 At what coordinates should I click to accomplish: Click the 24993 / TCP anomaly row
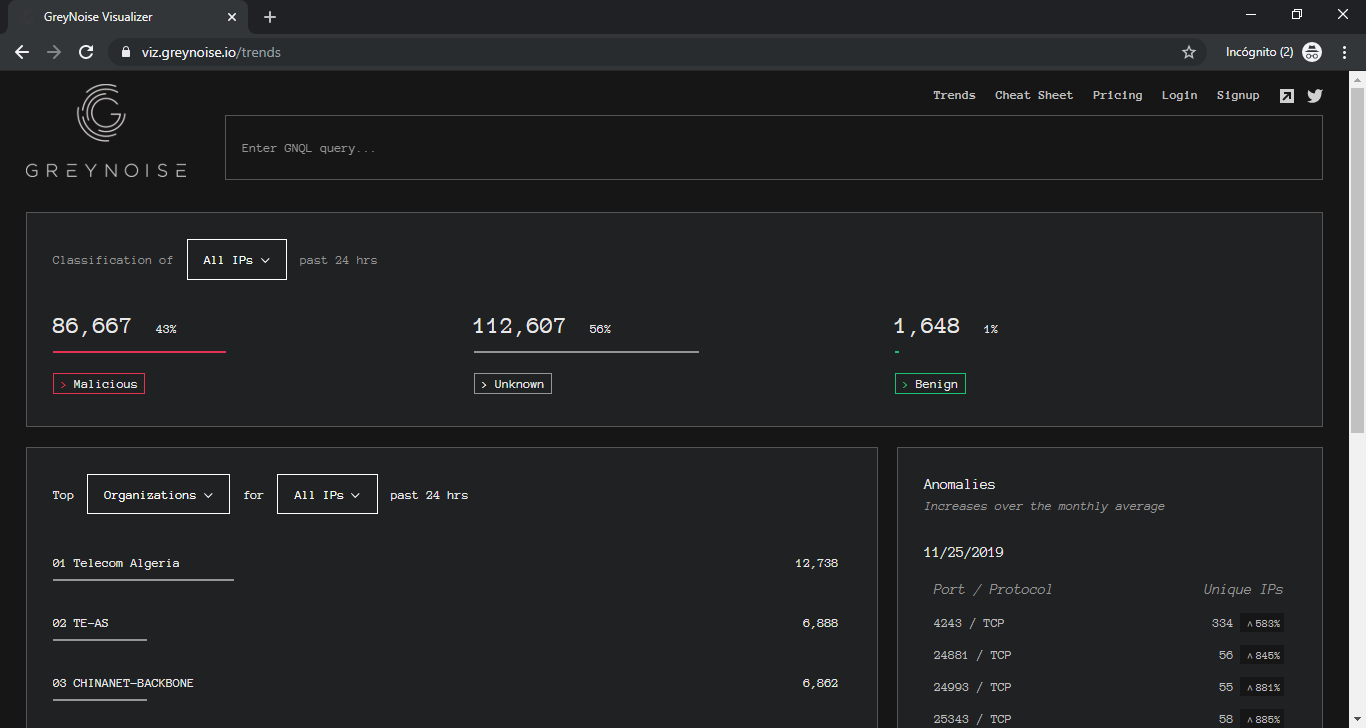[x=1108, y=687]
